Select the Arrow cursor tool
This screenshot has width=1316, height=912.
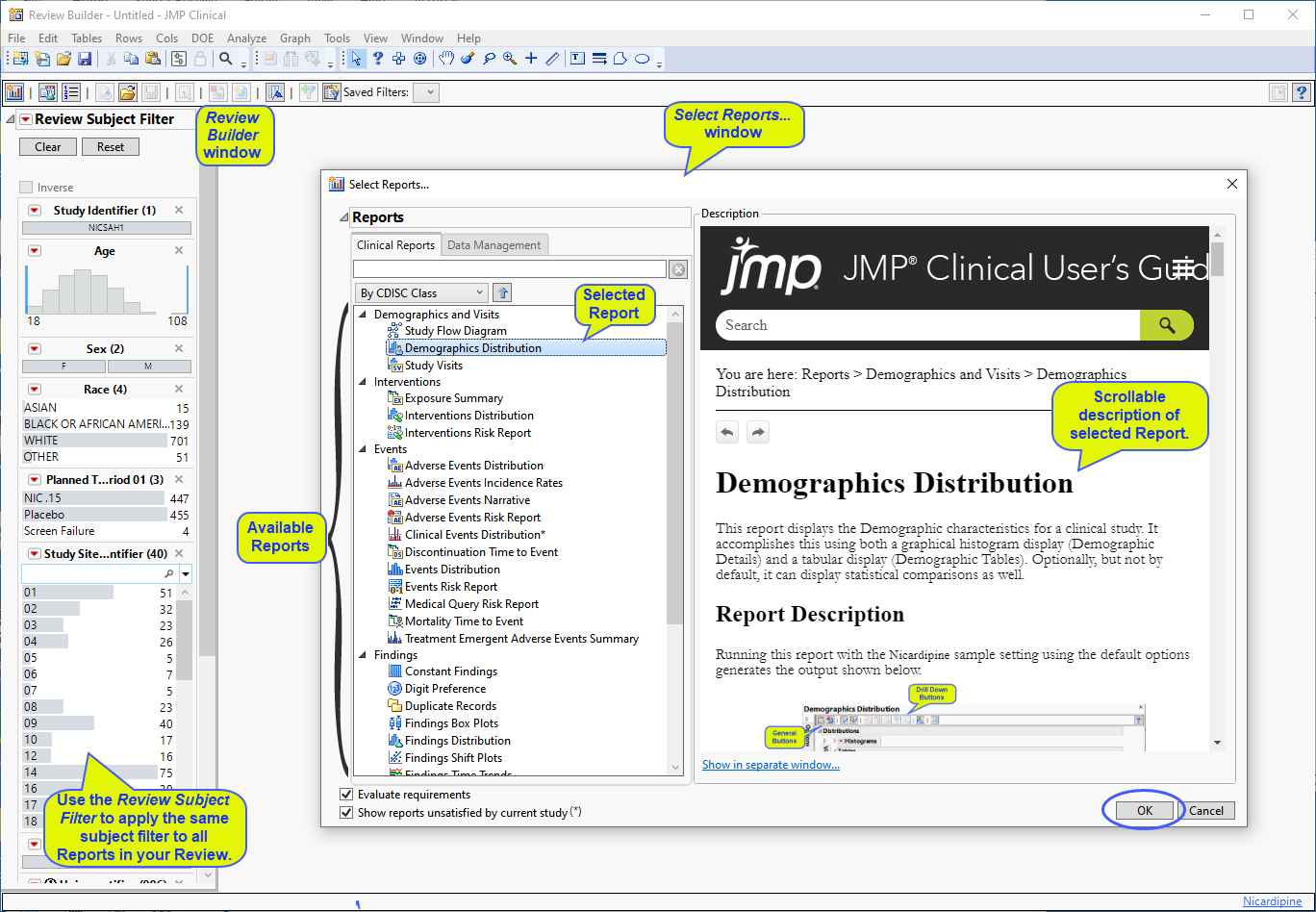pos(357,59)
